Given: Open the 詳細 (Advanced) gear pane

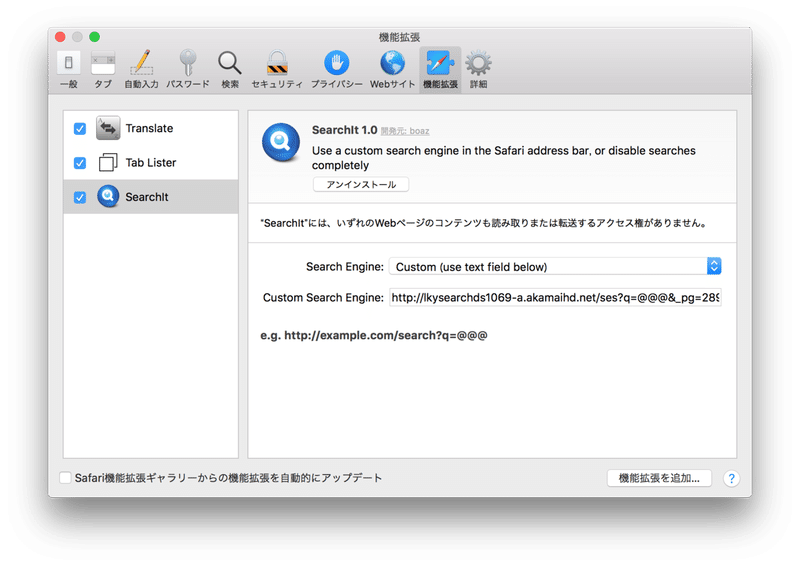Looking at the screenshot, I should coord(478,69).
